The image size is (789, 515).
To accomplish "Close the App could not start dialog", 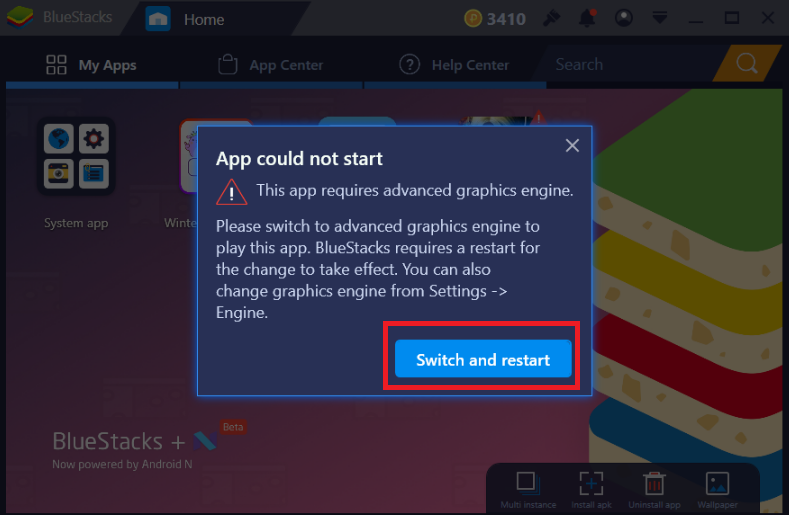I will coord(572,145).
